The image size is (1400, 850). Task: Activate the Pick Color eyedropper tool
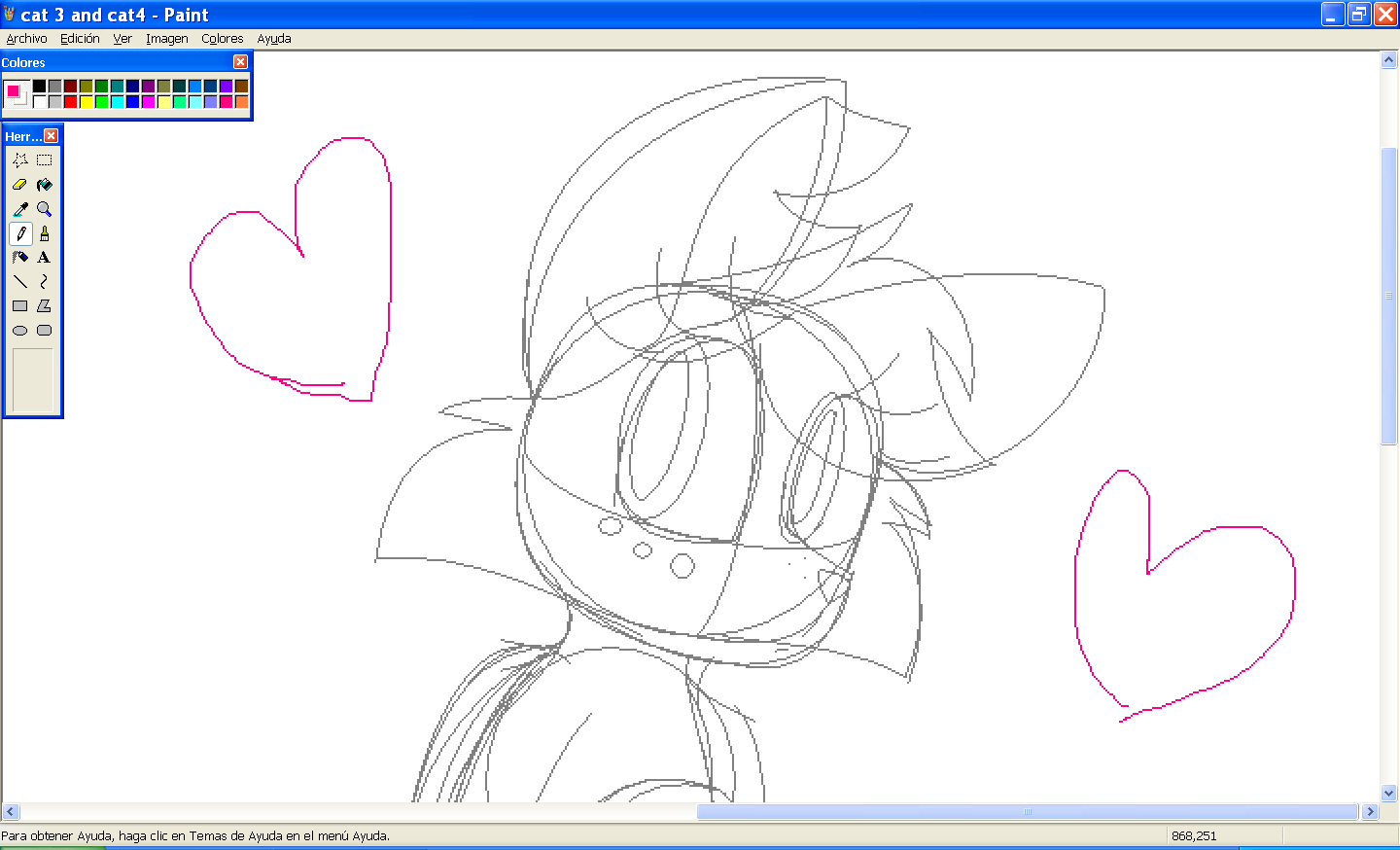pos(20,209)
